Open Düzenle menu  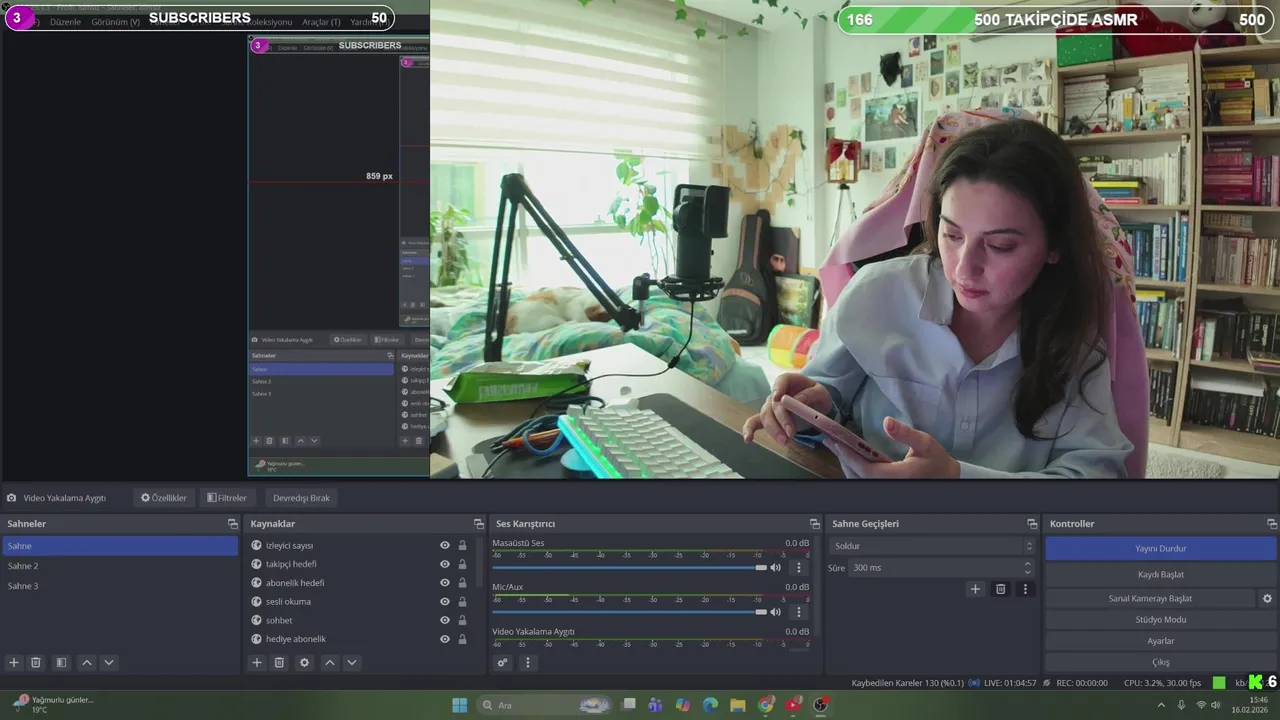[65, 22]
